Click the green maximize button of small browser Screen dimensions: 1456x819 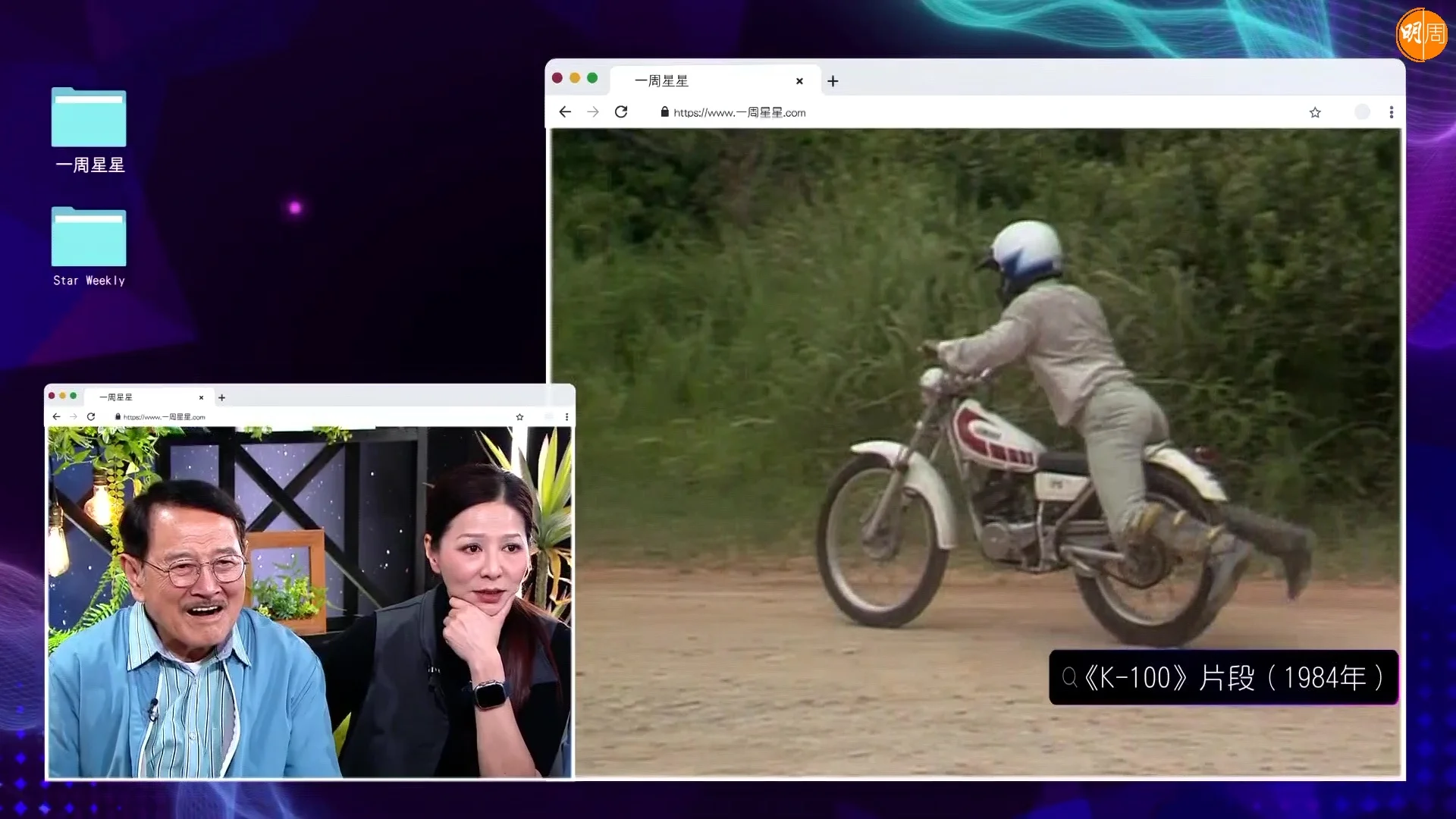[x=74, y=396]
